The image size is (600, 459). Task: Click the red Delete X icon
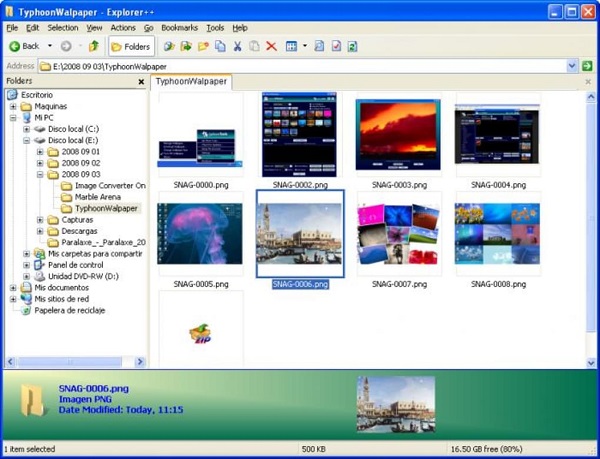tap(271, 46)
